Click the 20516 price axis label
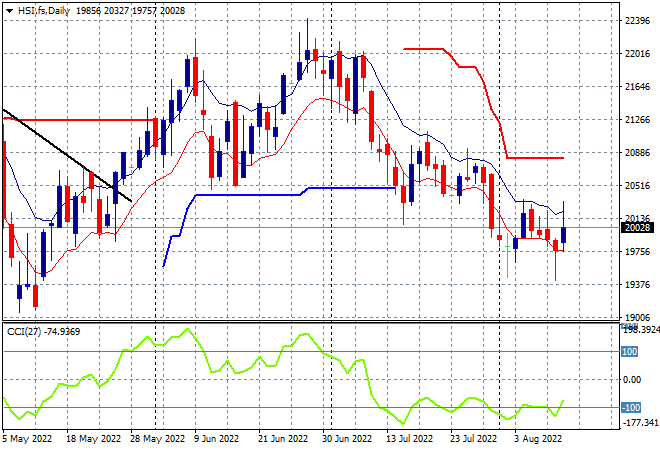 click(x=638, y=186)
